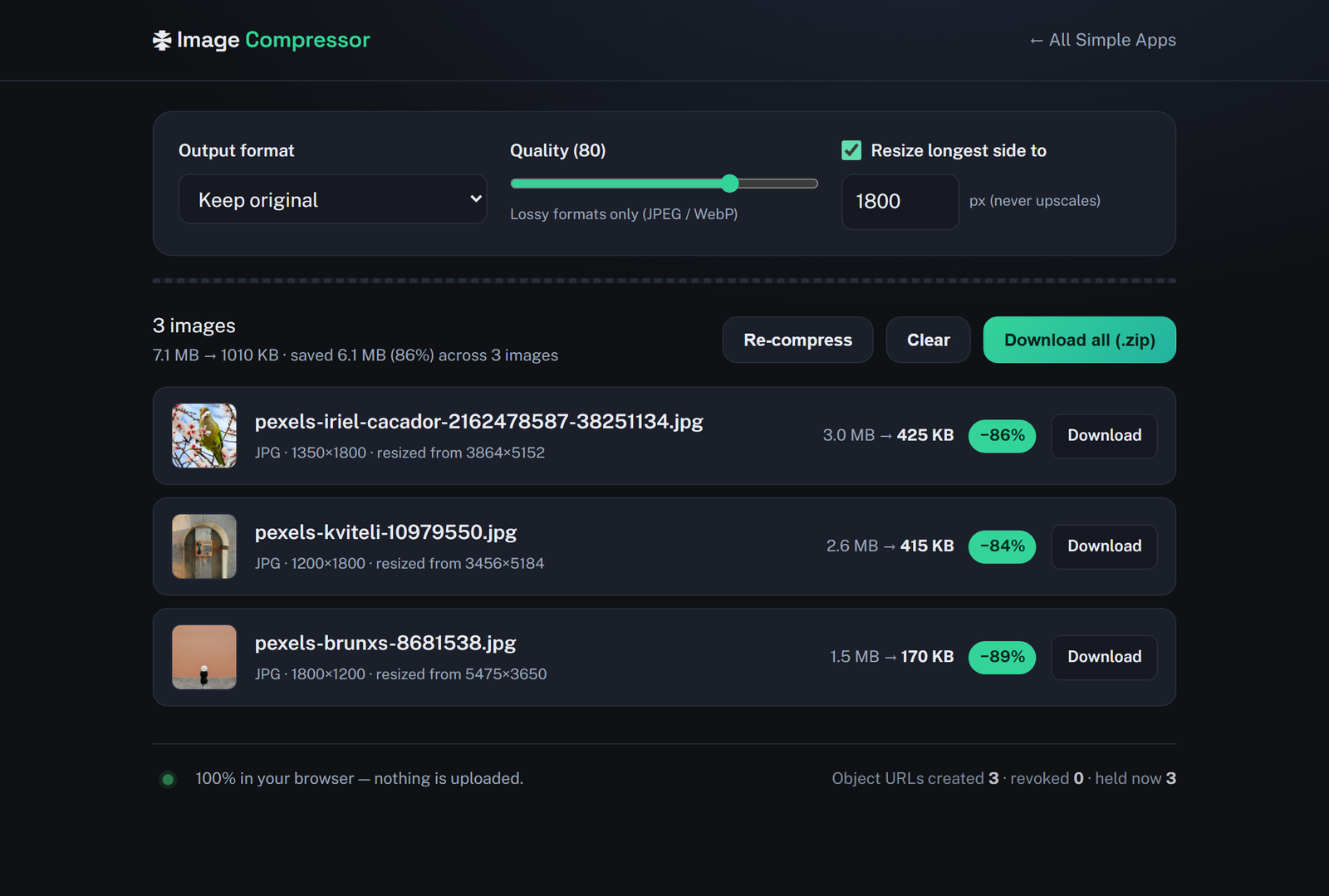This screenshot has height=896, width=1329.
Task: Click filename pexels-brunxs-8681538.jpg
Action: (x=385, y=644)
